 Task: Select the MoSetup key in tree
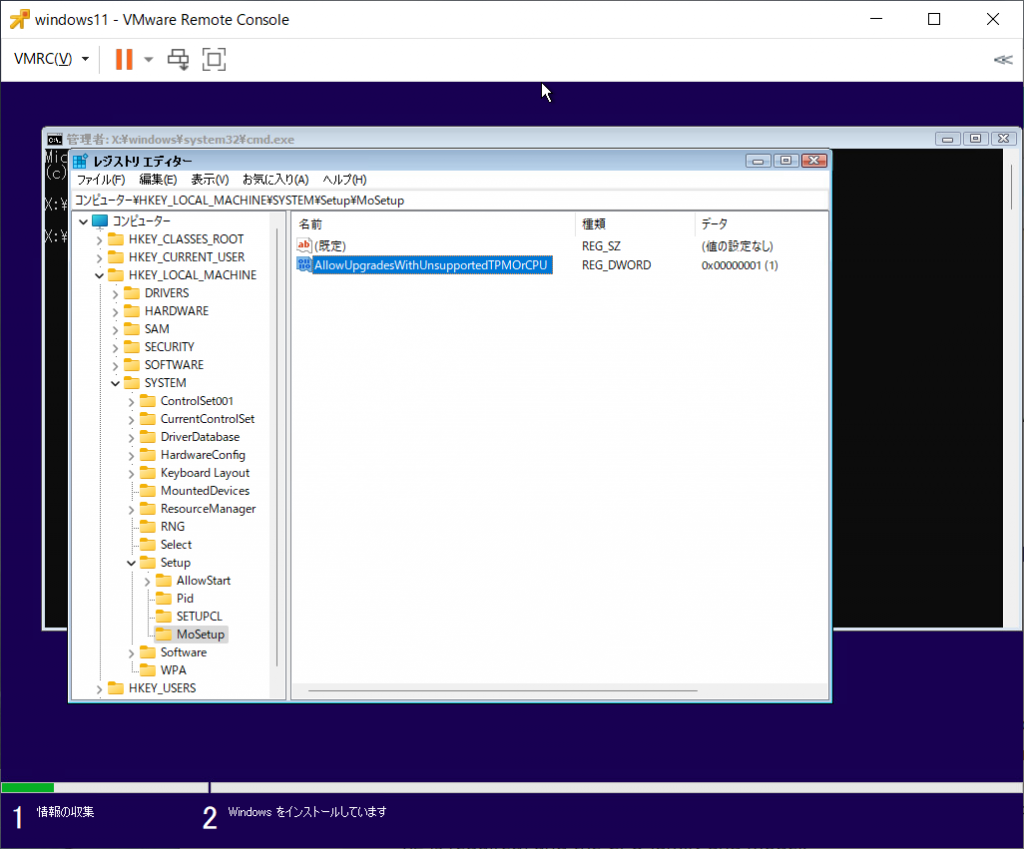[200, 634]
